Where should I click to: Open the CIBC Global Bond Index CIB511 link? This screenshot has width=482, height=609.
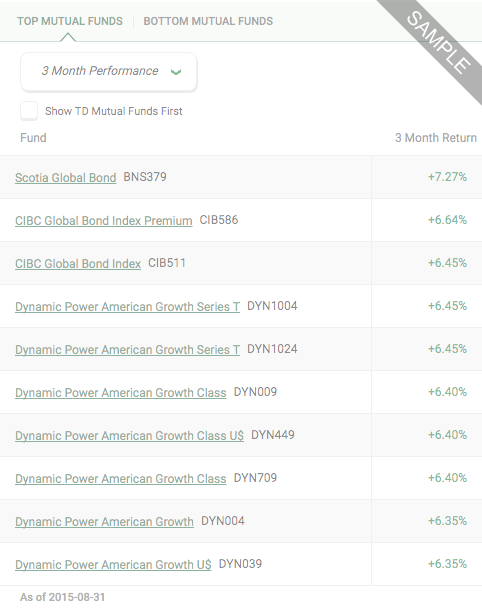pos(78,264)
